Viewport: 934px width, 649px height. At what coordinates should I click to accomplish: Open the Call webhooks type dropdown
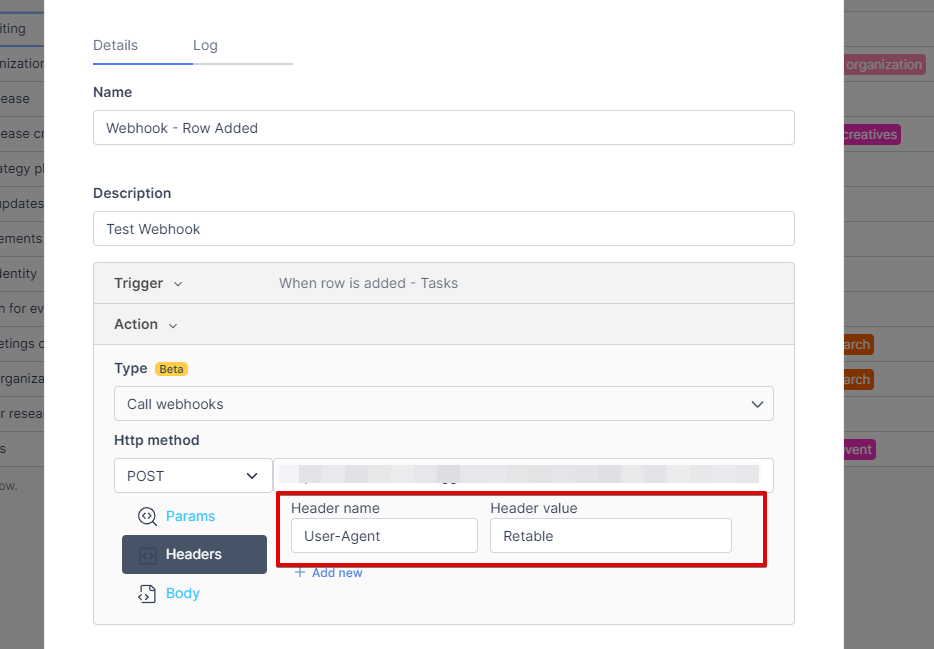[443, 404]
